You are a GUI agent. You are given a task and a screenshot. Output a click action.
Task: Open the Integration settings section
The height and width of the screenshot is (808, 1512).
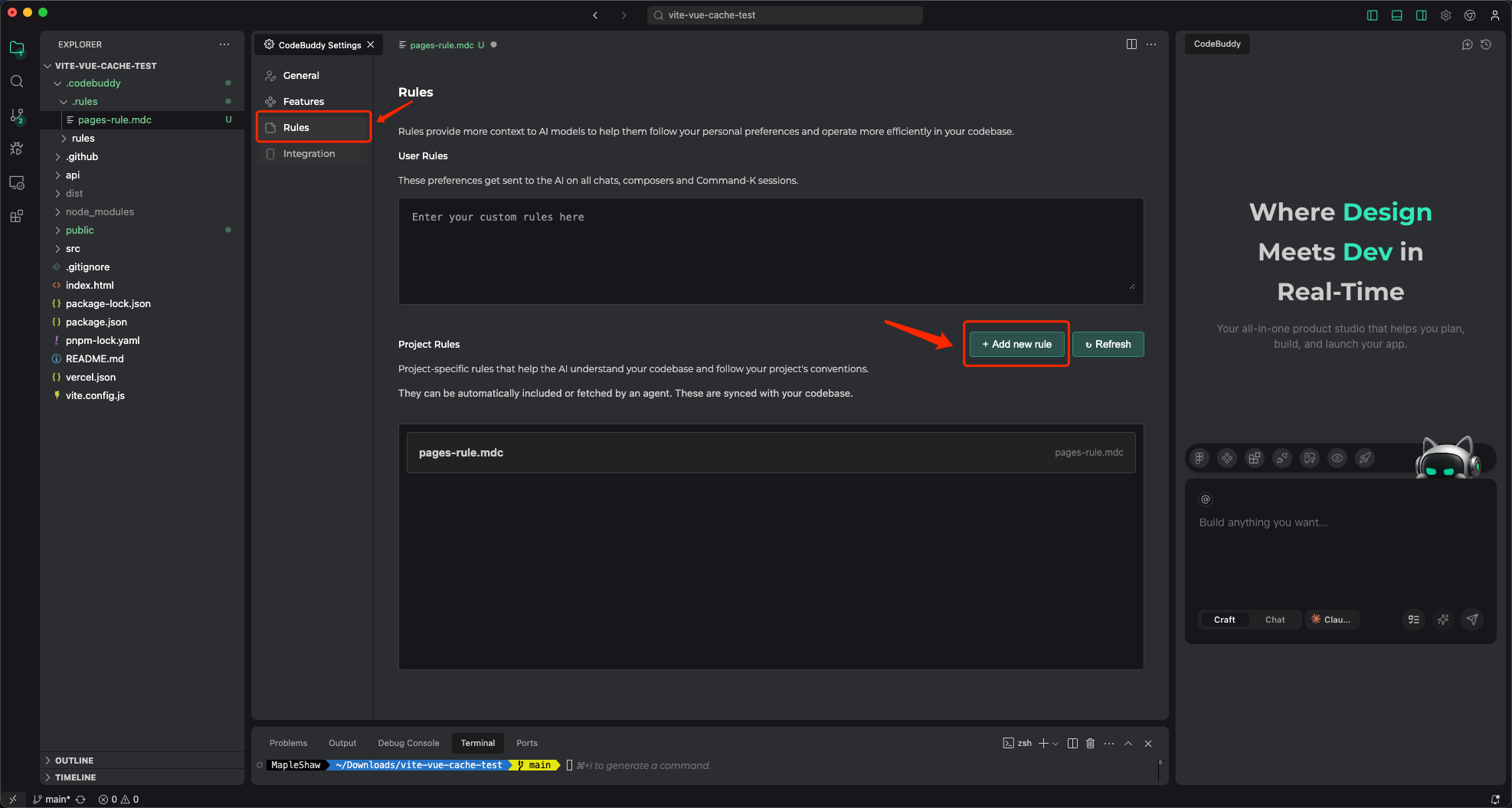(x=309, y=154)
